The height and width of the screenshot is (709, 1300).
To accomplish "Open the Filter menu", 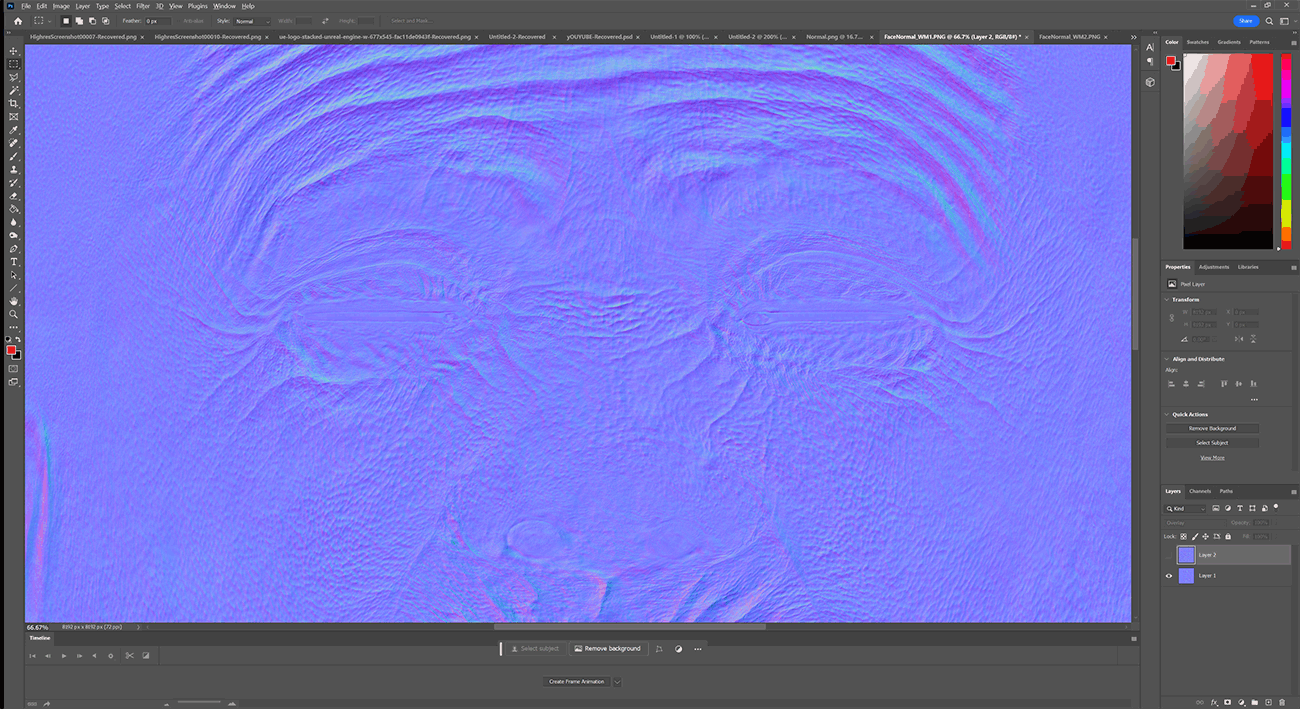I will pos(143,6).
